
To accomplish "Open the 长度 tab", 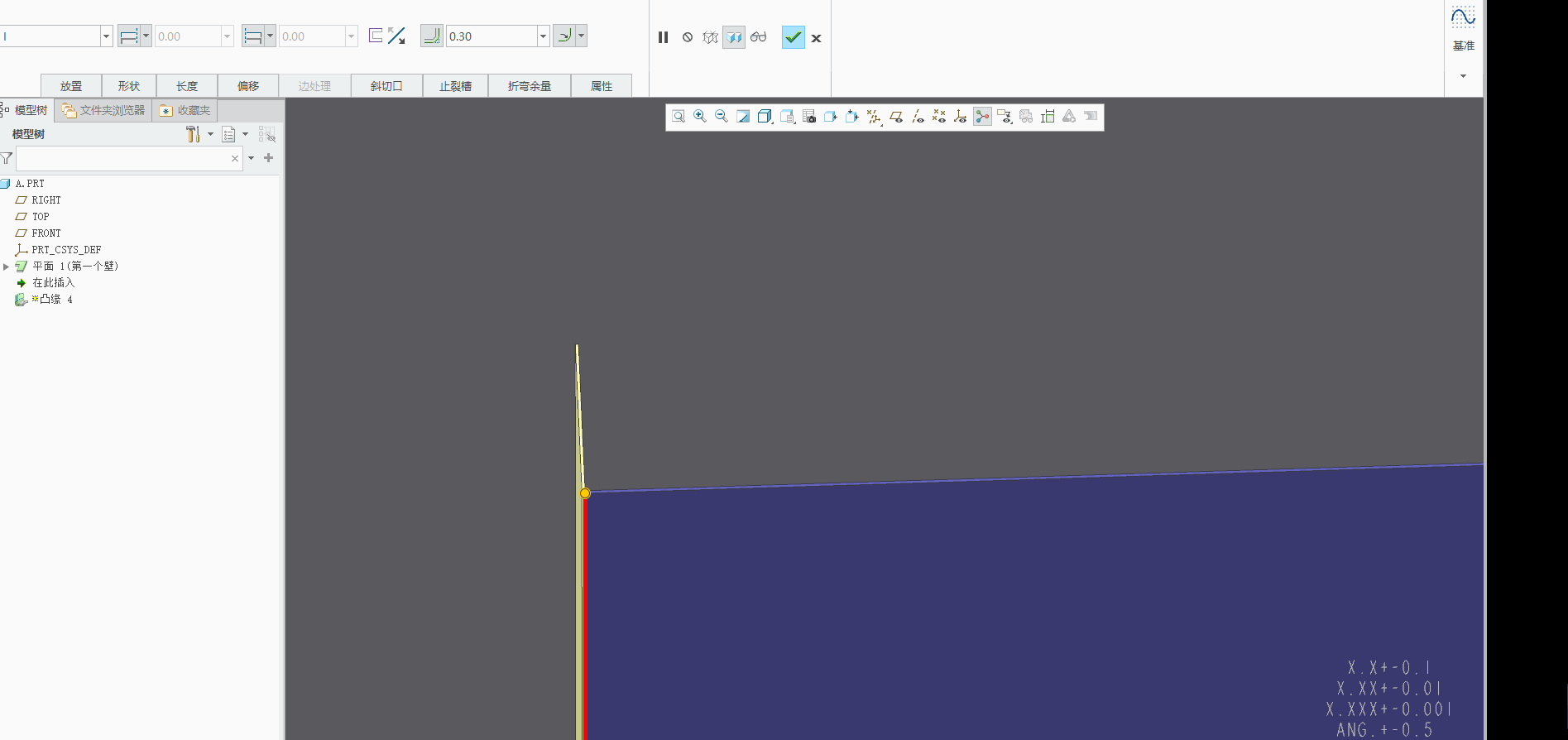I will [x=187, y=86].
